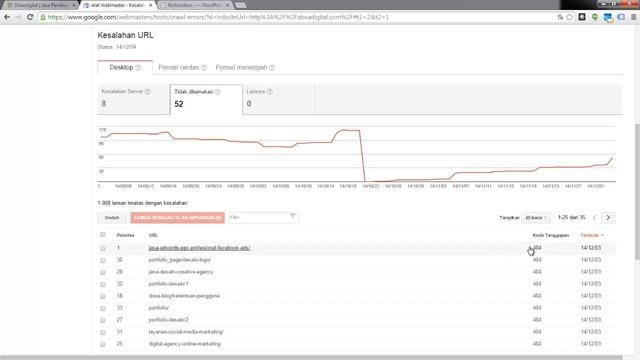Screen dimensions: 640x360
Task: Click the URL column header
Action: coord(153,235)
